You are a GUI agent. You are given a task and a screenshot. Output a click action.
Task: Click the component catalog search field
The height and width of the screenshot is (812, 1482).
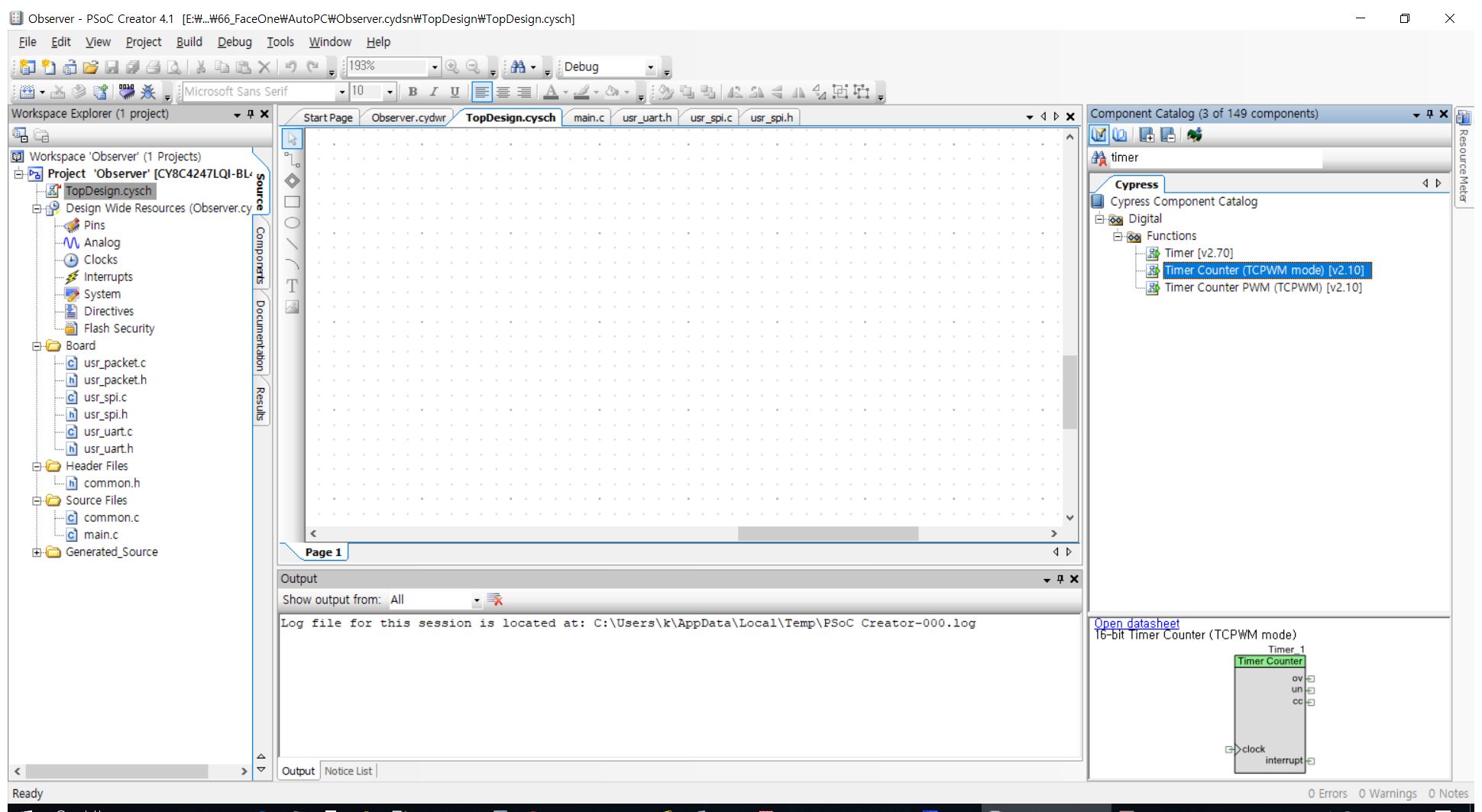point(1215,157)
